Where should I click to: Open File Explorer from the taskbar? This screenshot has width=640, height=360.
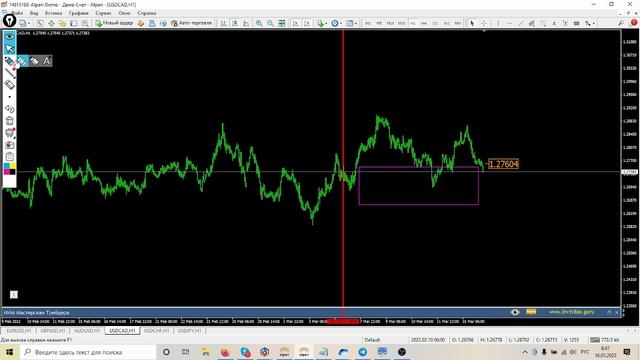tap(205, 352)
